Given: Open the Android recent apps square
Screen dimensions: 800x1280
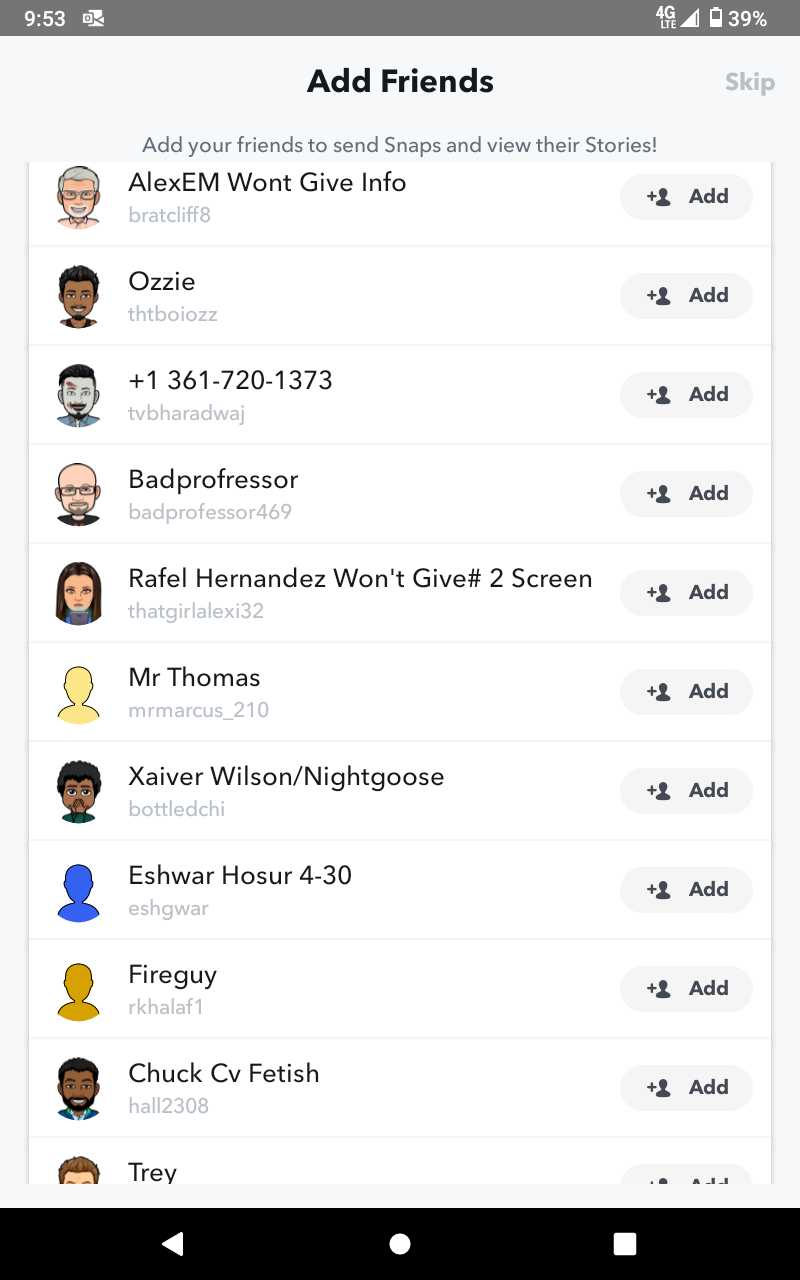Looking at the screenshot, I should pos(625,1243).
